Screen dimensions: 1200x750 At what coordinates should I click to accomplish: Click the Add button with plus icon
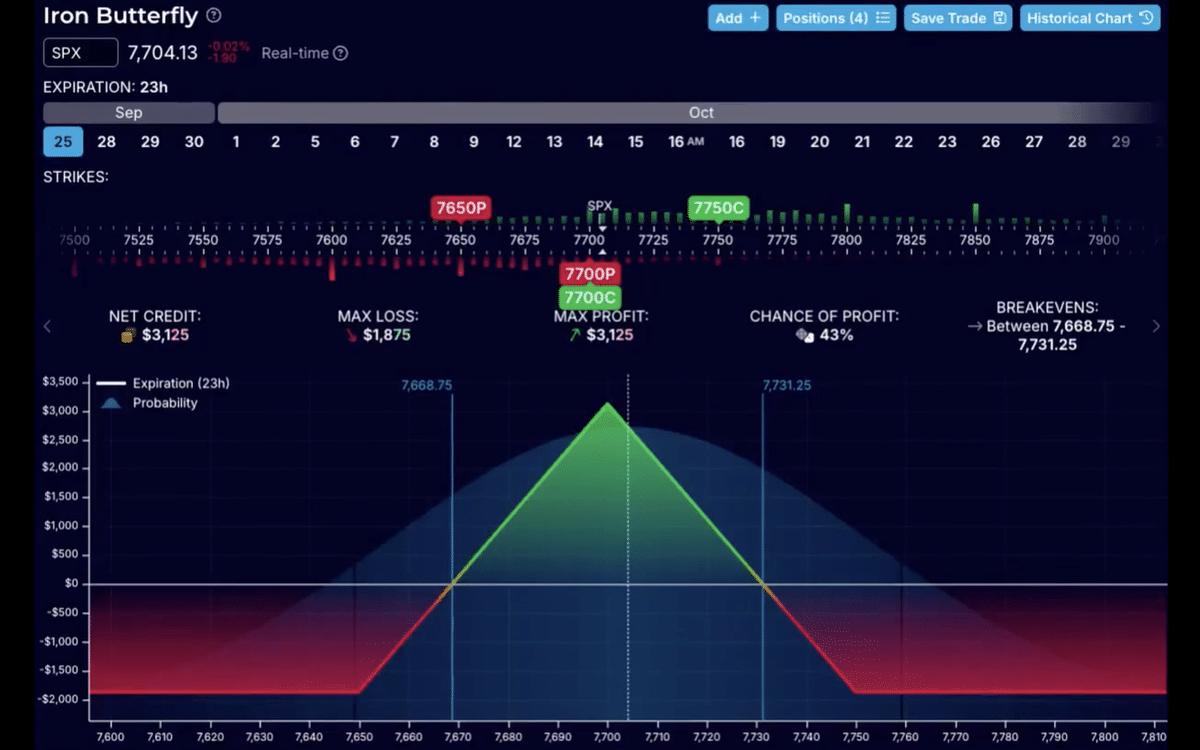pyautogui.click(x=739, y=18)
